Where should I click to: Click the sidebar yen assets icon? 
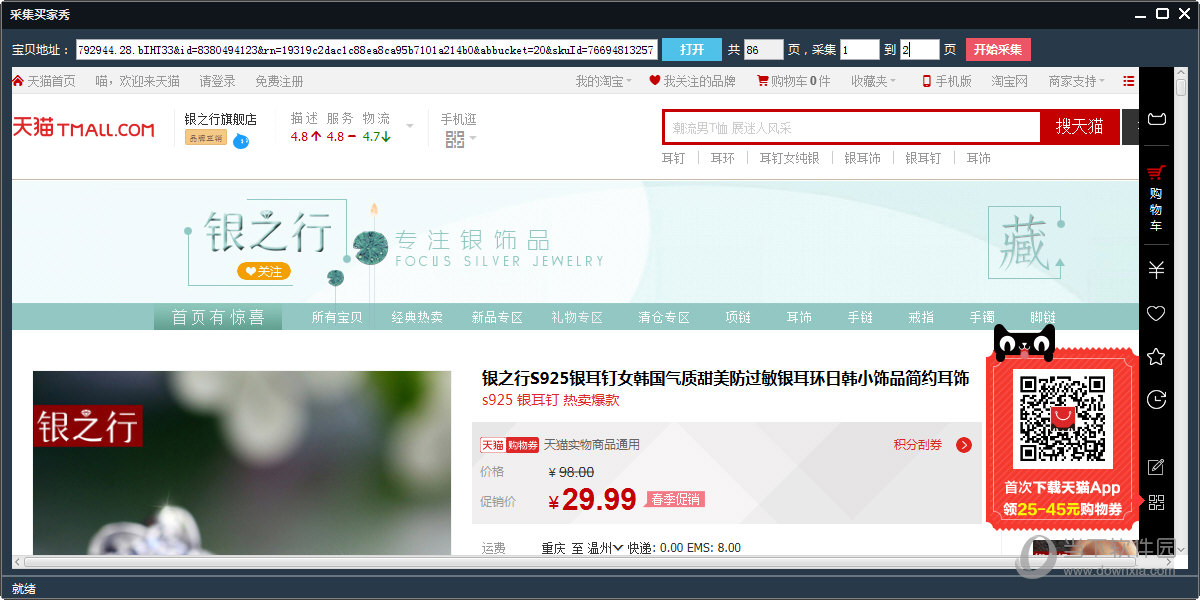(x=1156, y=270)
